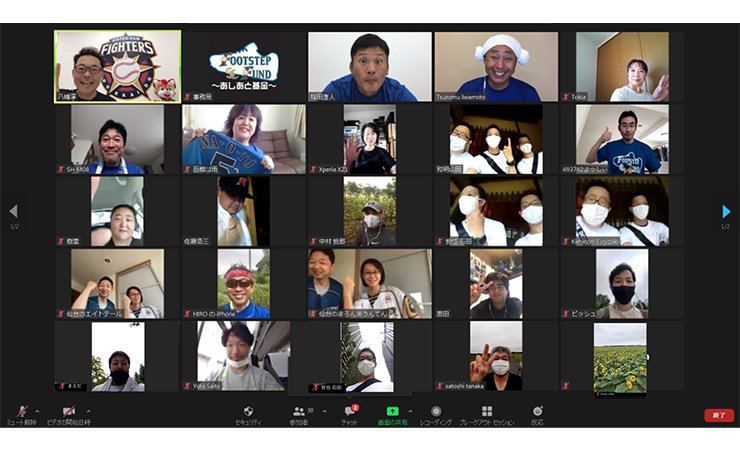Open the Breakout Rooms icon
Viewport: 740px width, 450px height.
point(487,411)
